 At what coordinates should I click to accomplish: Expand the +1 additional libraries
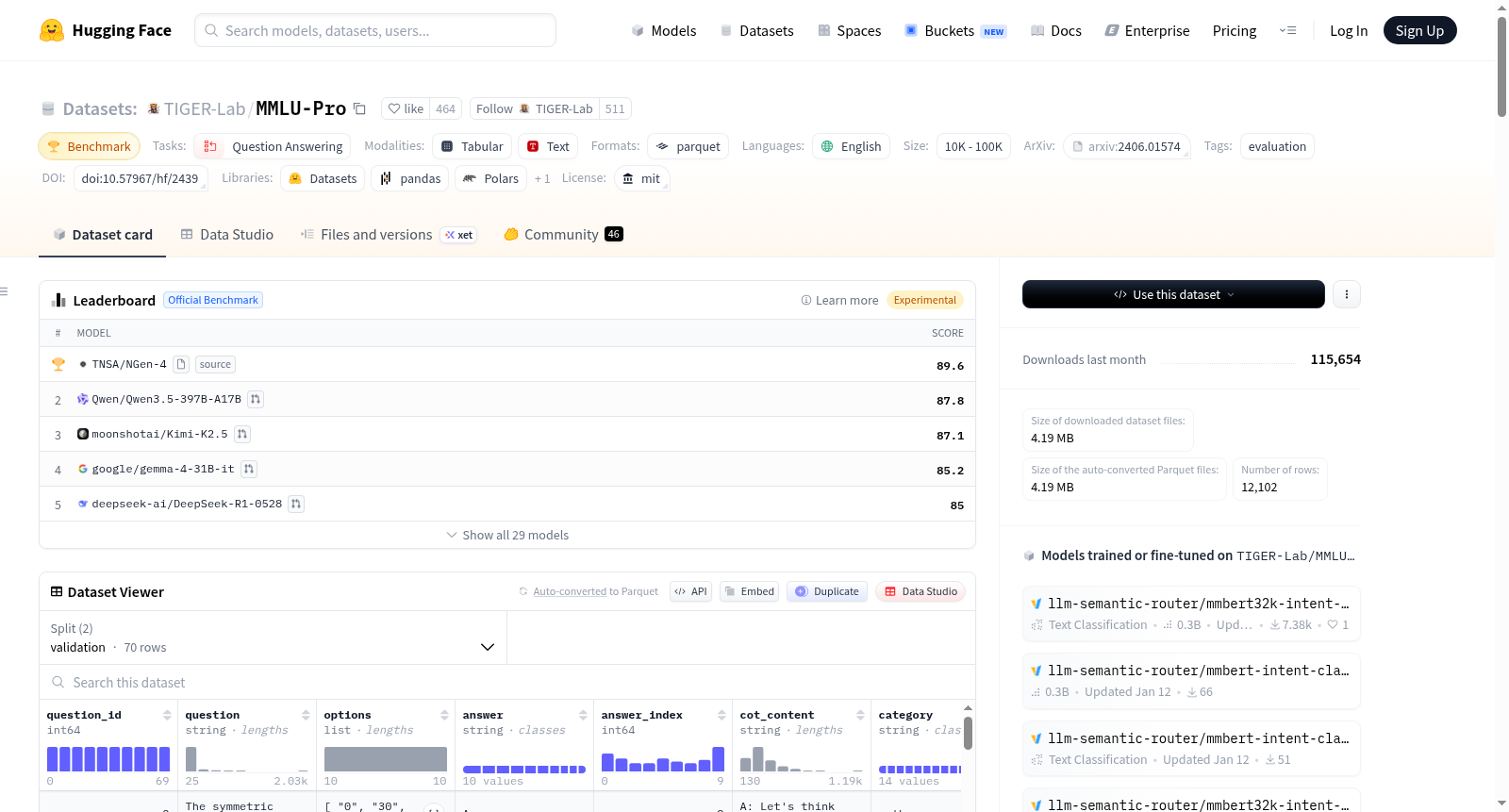coord(542,178)
